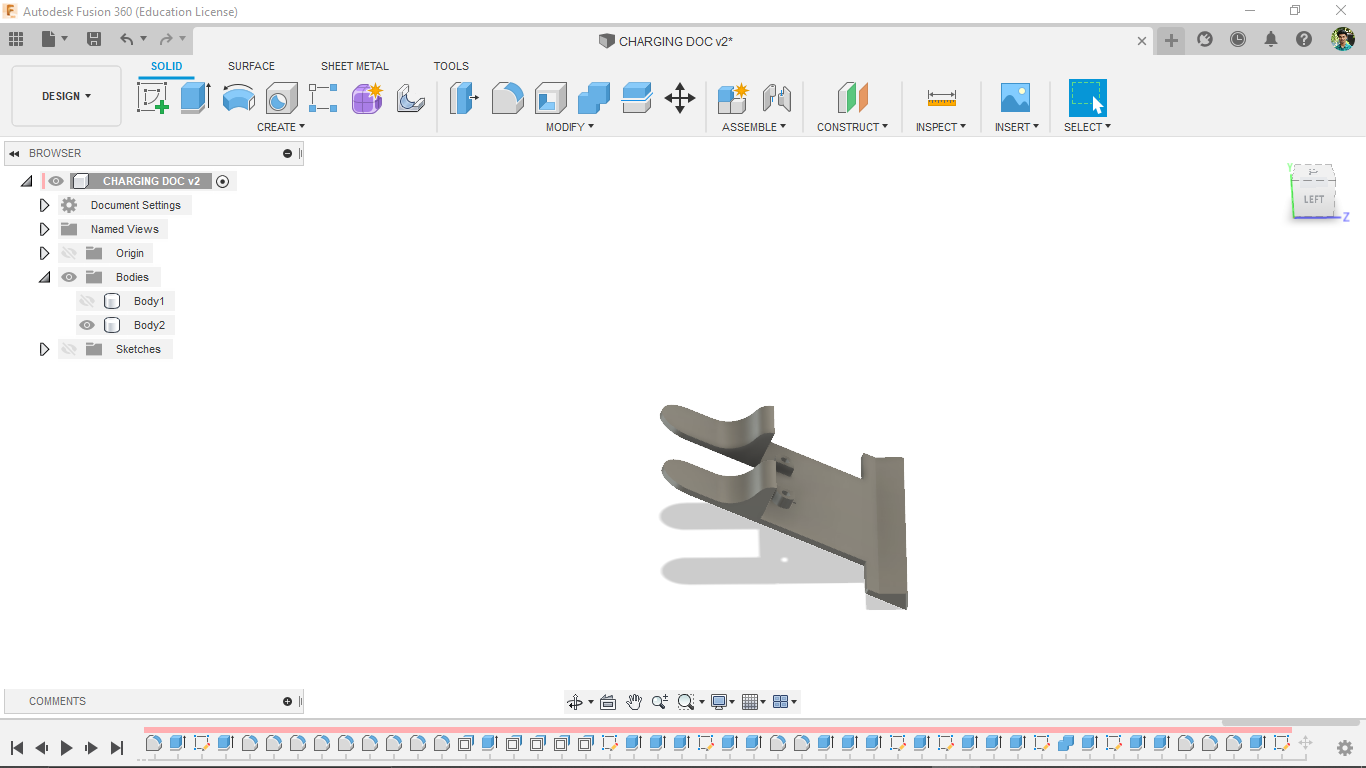
Task: Click the purple Create Form icon
Action: coord(367,98)
